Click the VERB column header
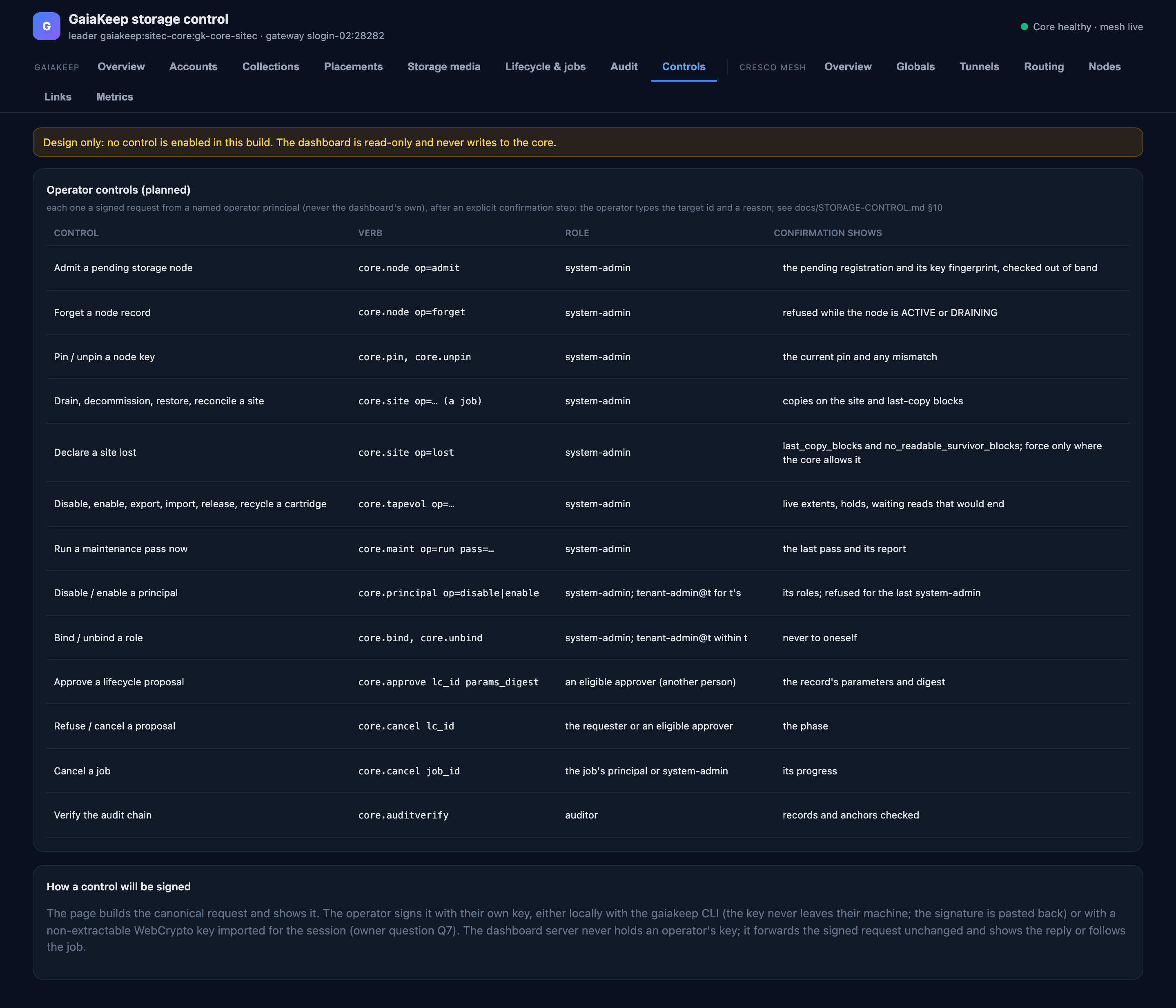The width and height of the screenshot is (1176, 1008). 370,233
